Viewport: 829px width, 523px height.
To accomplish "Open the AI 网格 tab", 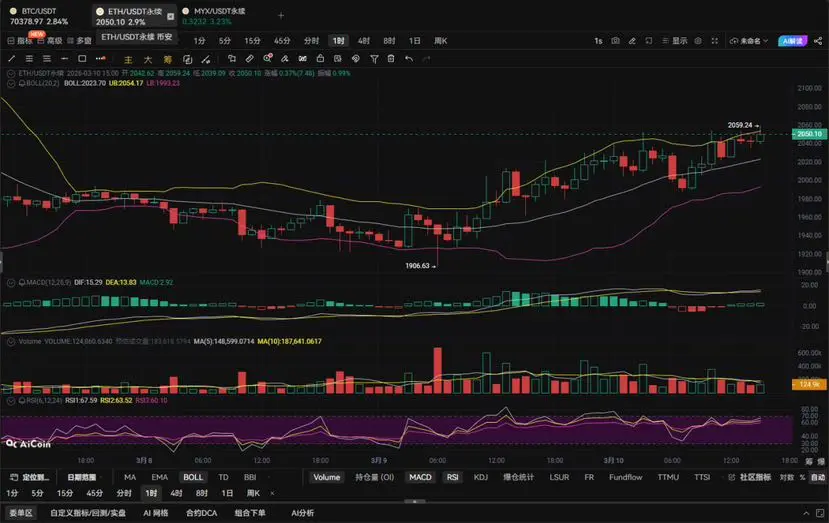I will 155,513.
